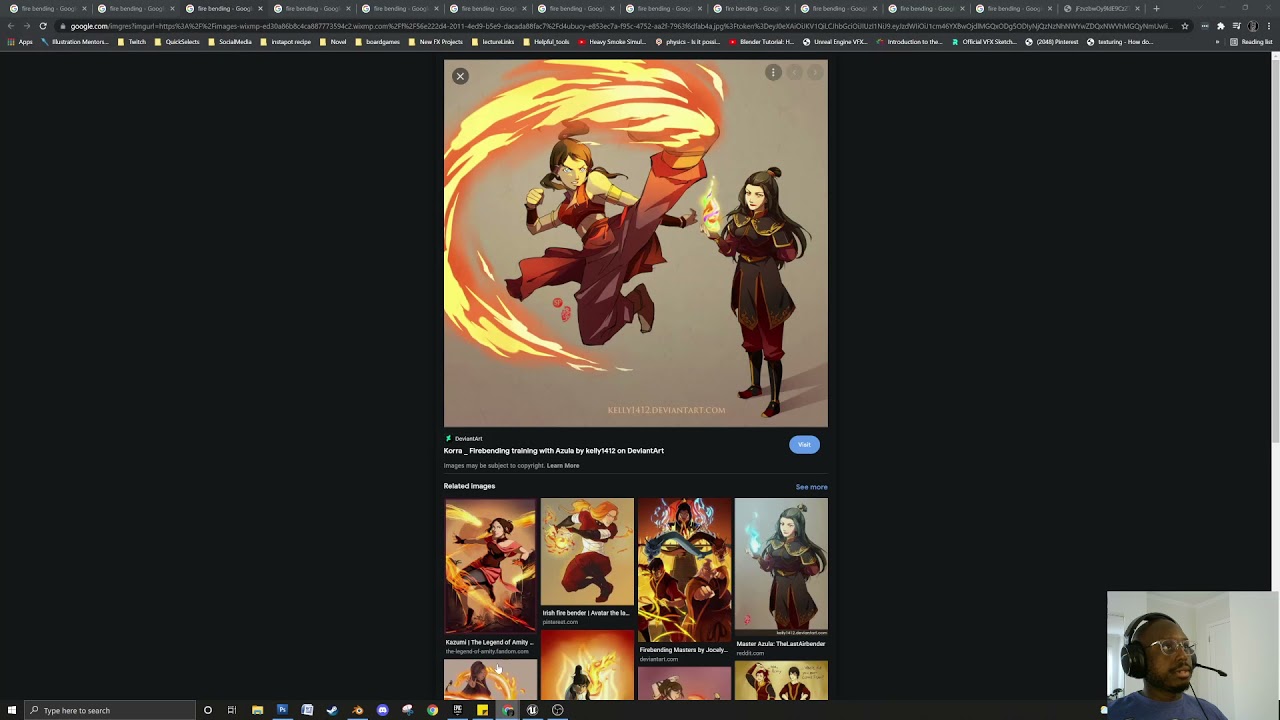Open the Firebending Masters related thumbnail
Image resolution: width=1280 pixels, height=720 pixels.
pos(685,571)
